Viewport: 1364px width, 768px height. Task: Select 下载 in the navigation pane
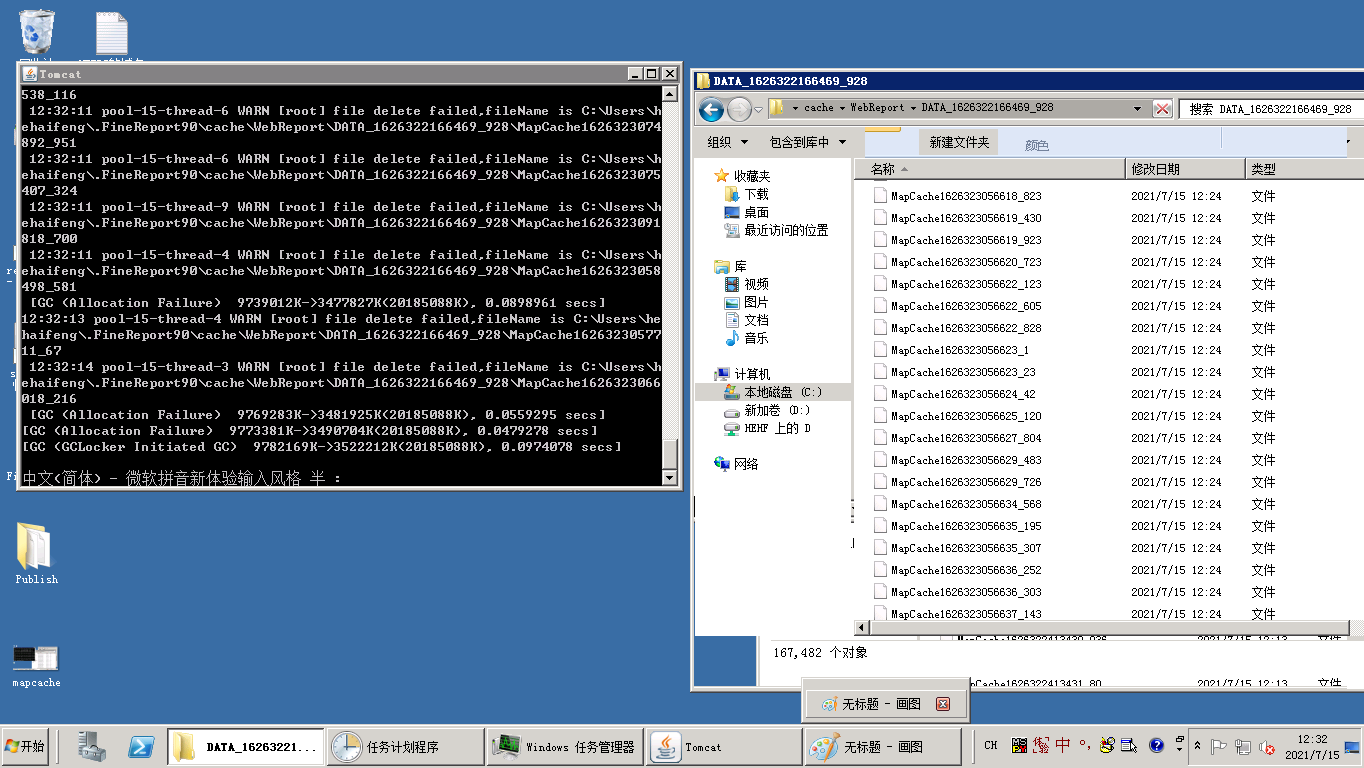point(756,194)
